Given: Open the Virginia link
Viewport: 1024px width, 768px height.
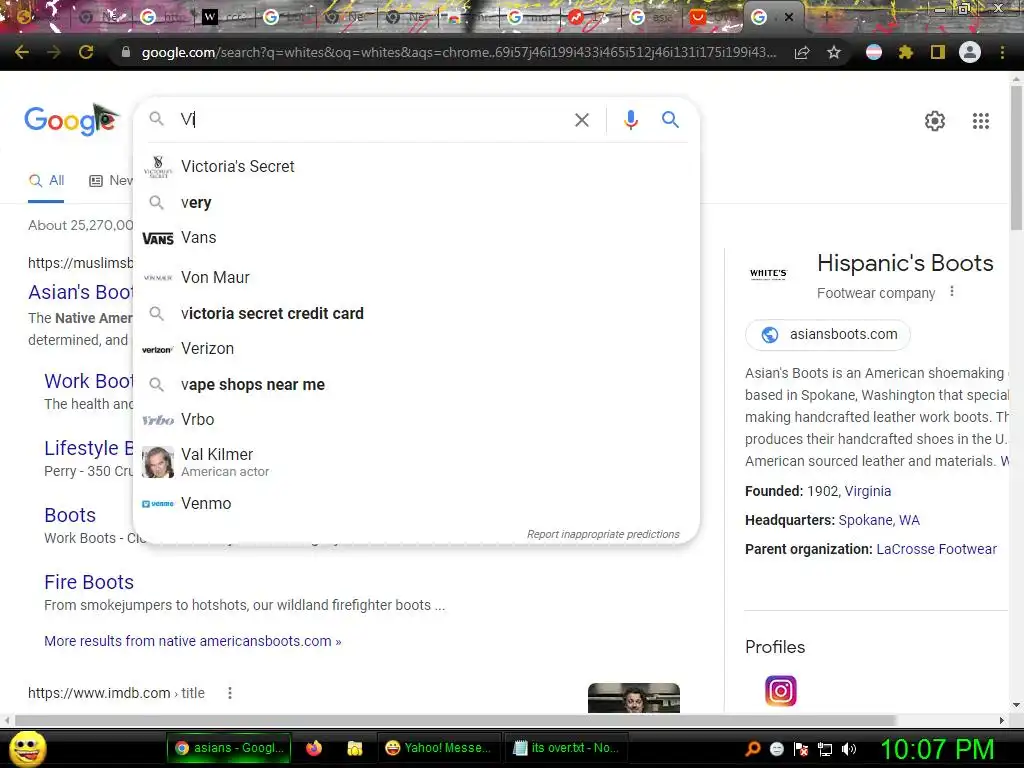Looking at the screenshot, I should point(867,491).
